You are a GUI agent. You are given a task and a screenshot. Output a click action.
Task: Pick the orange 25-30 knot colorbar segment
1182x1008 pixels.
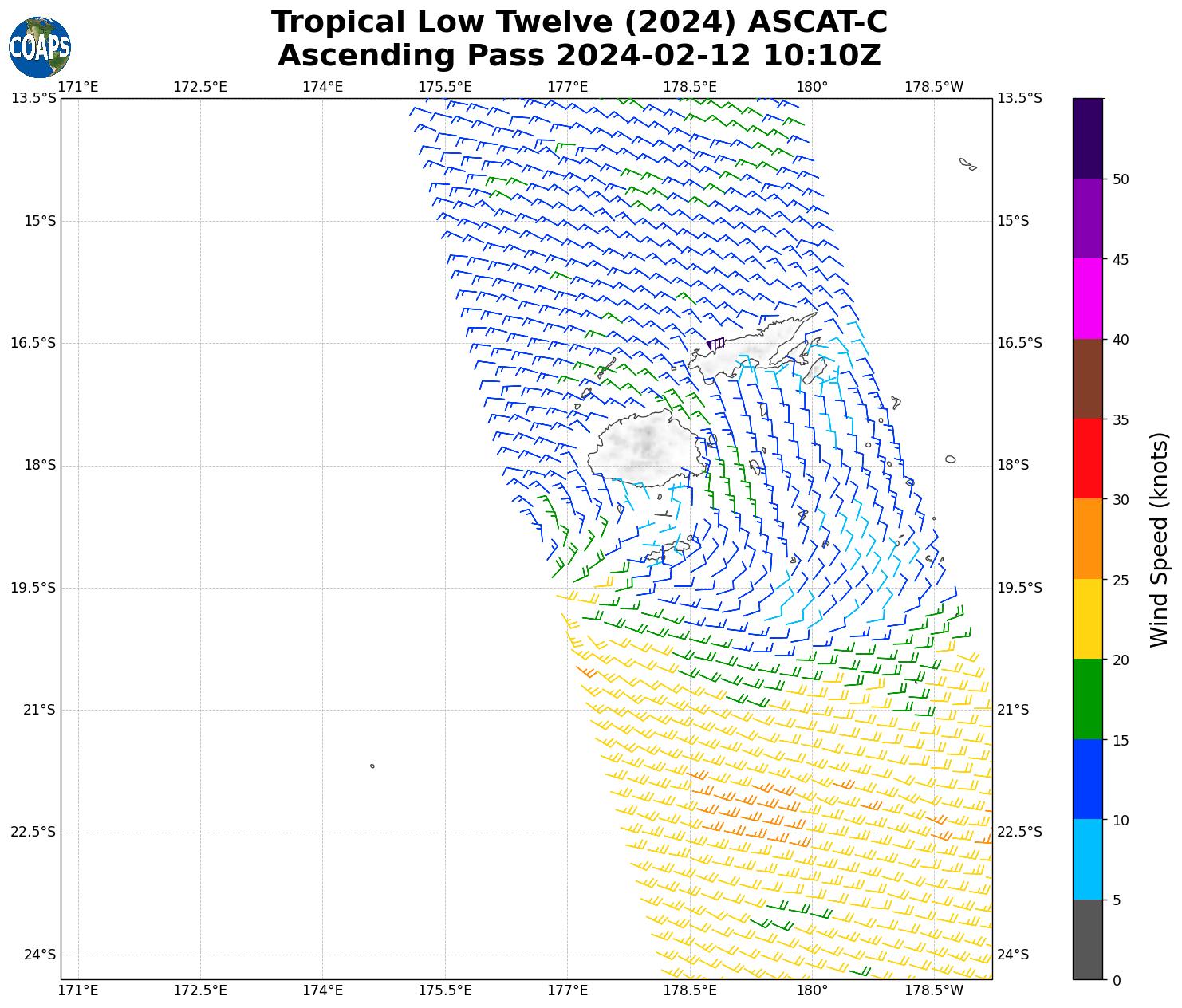coord(1087,538)
